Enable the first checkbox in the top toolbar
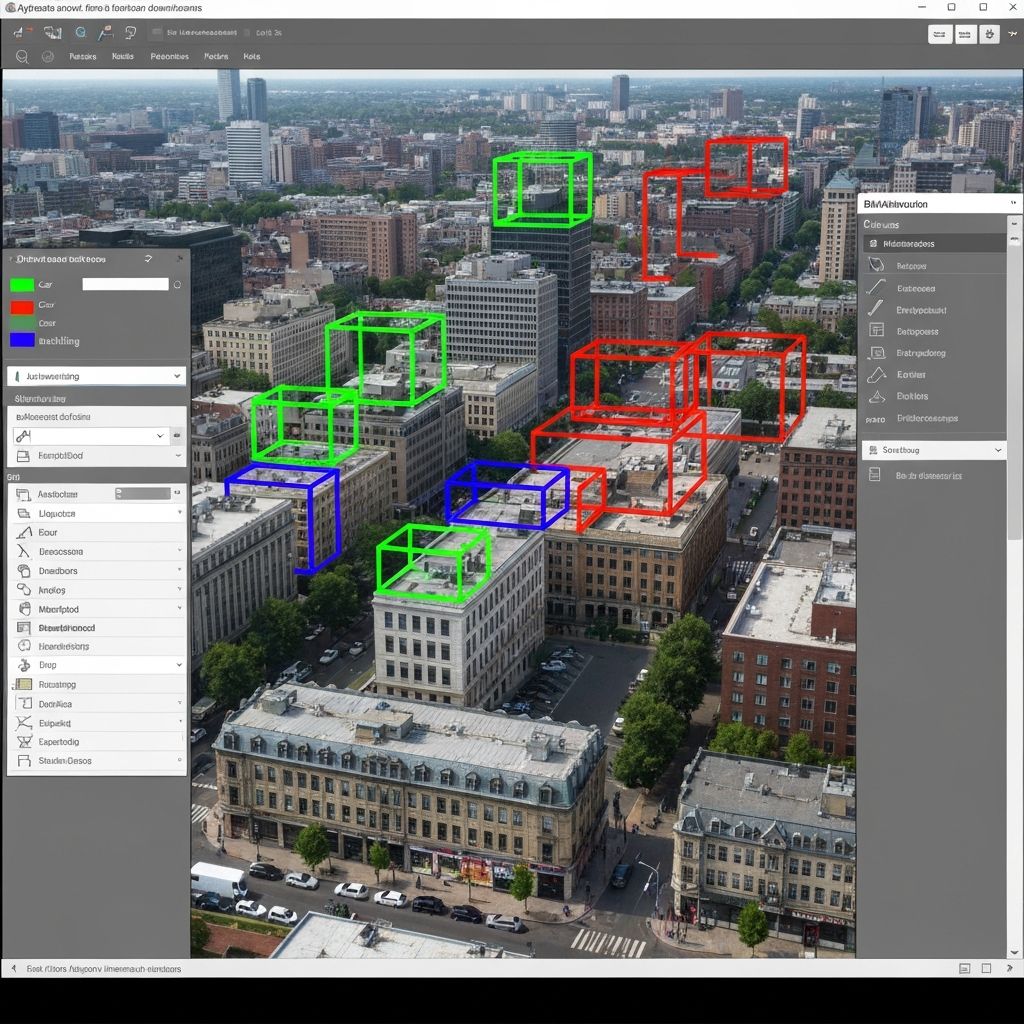 (157, 33)
